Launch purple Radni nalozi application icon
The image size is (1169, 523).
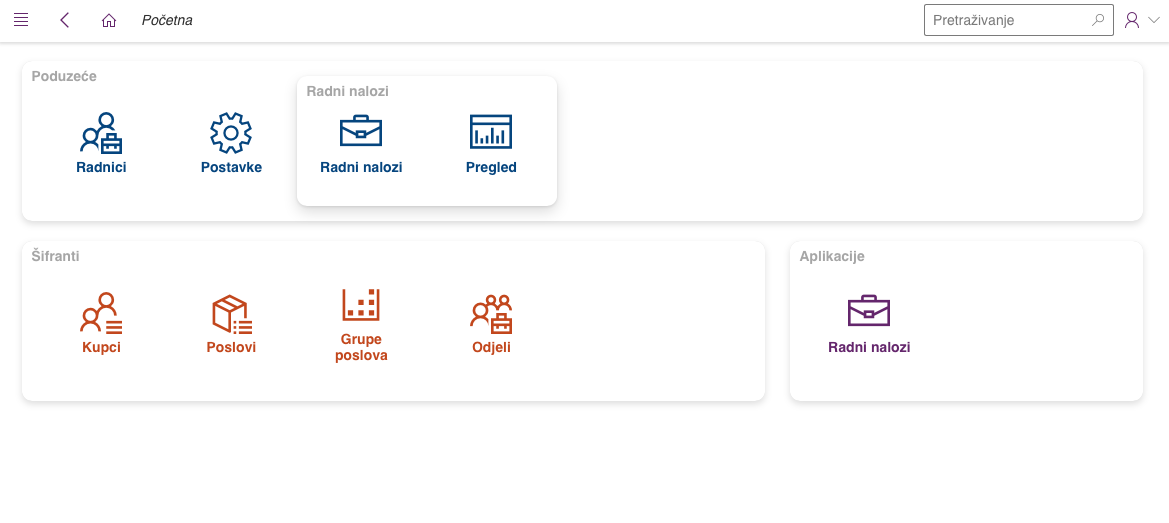click(869, 312)
